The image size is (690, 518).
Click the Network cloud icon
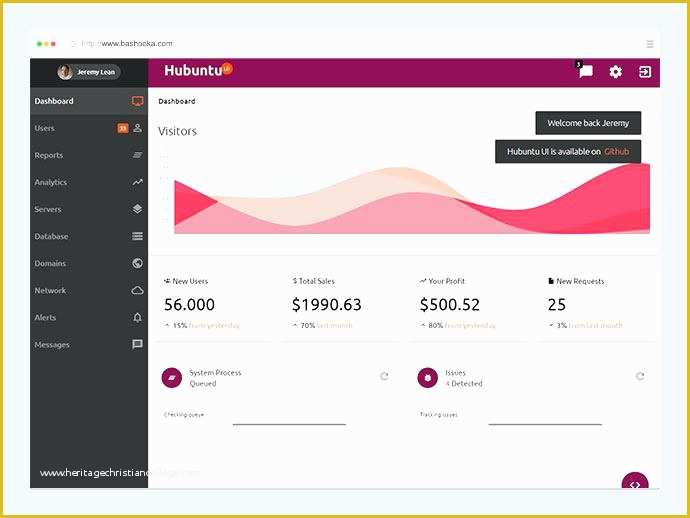coord(137,290)
